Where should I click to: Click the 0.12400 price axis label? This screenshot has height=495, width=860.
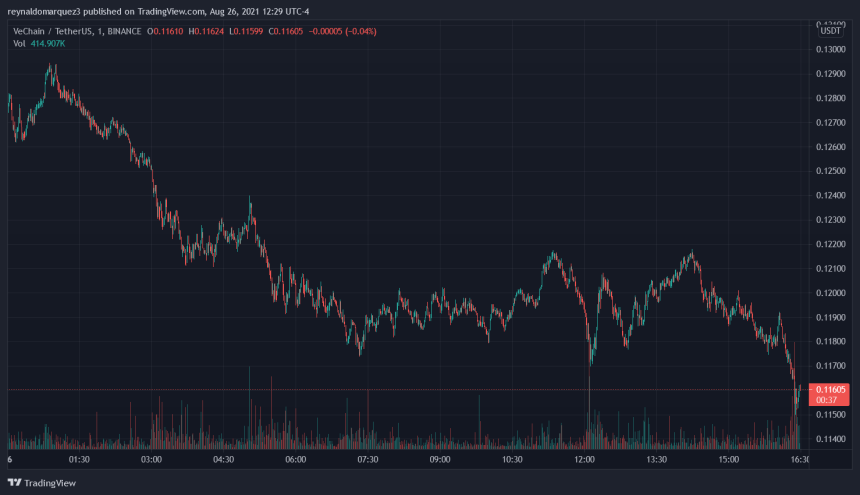(830, 195)
